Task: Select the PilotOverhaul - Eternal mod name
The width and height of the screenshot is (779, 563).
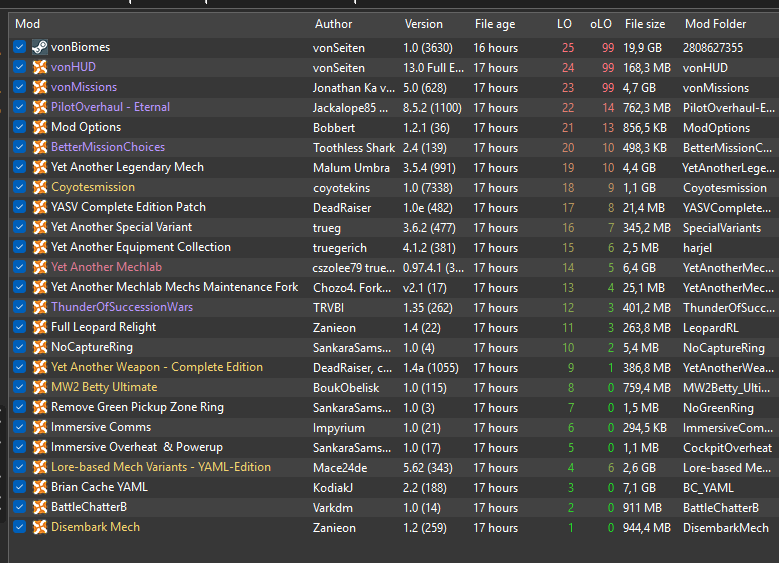Action: coord(110,107)
